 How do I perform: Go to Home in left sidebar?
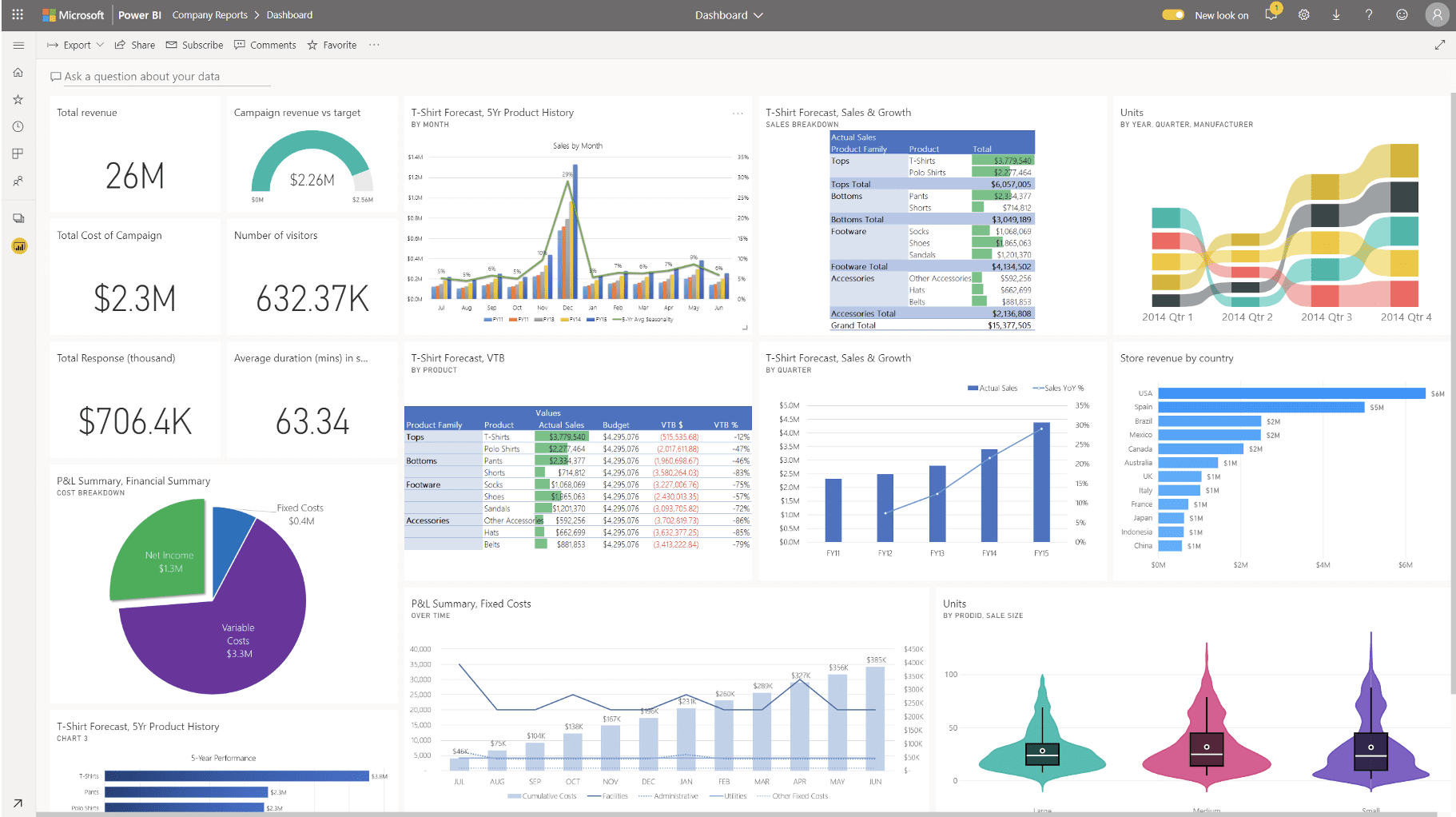coord(18,73)
